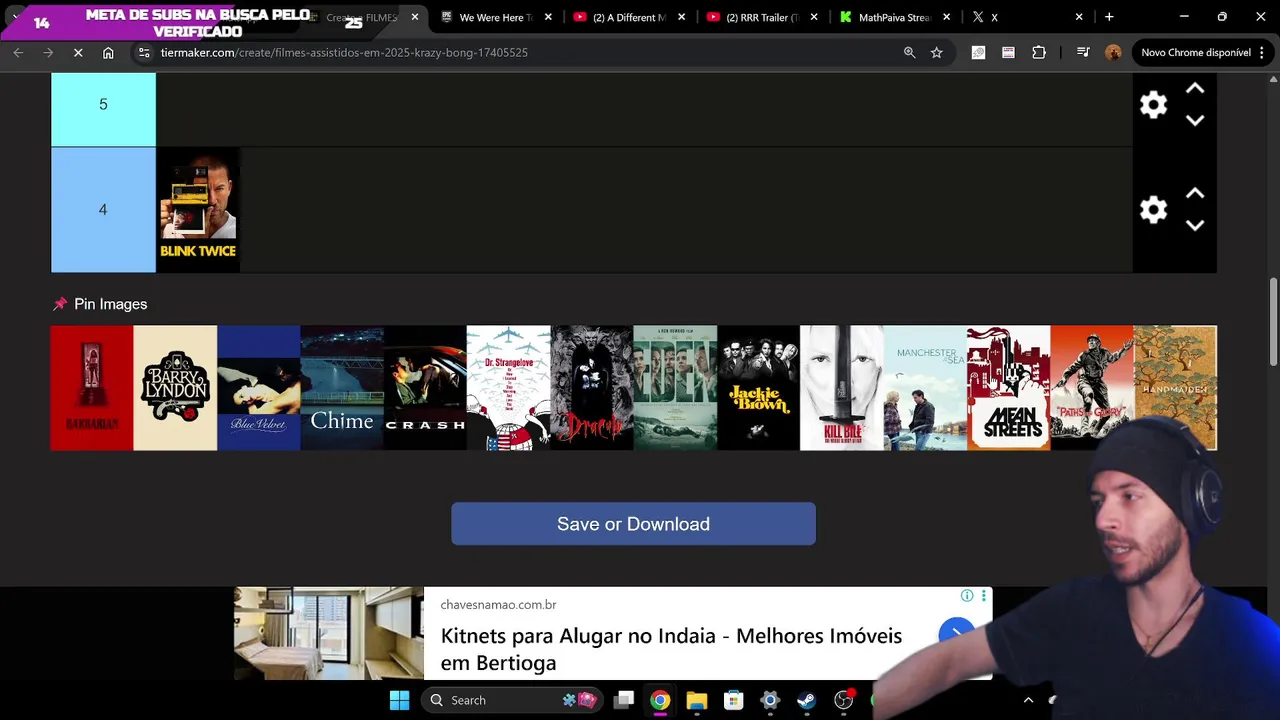Image resolution: width=1280 pixels, height=720 pixels.
Task: Click the forward navigation arrow
Action: (48, 52)
